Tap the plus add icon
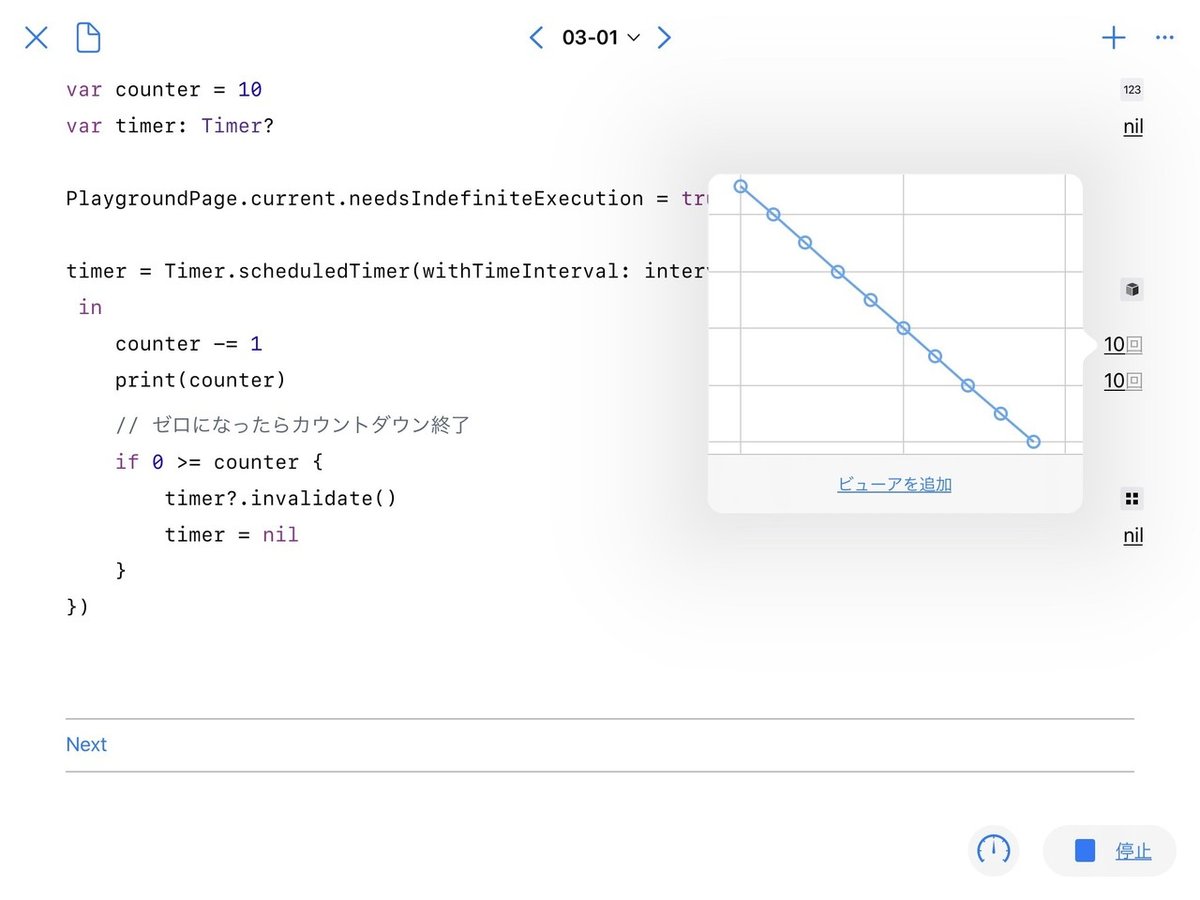Screen dimensions: 1200x900 [x=1113, y=38]
